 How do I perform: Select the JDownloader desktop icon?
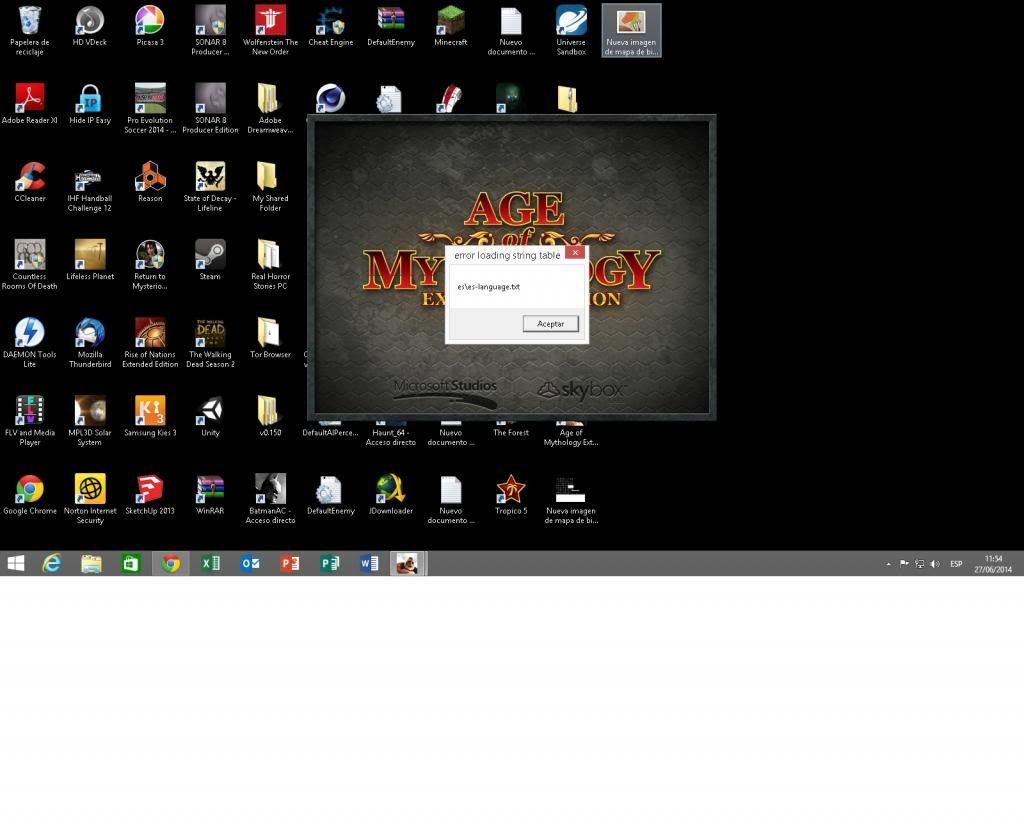tap(391, 495)
